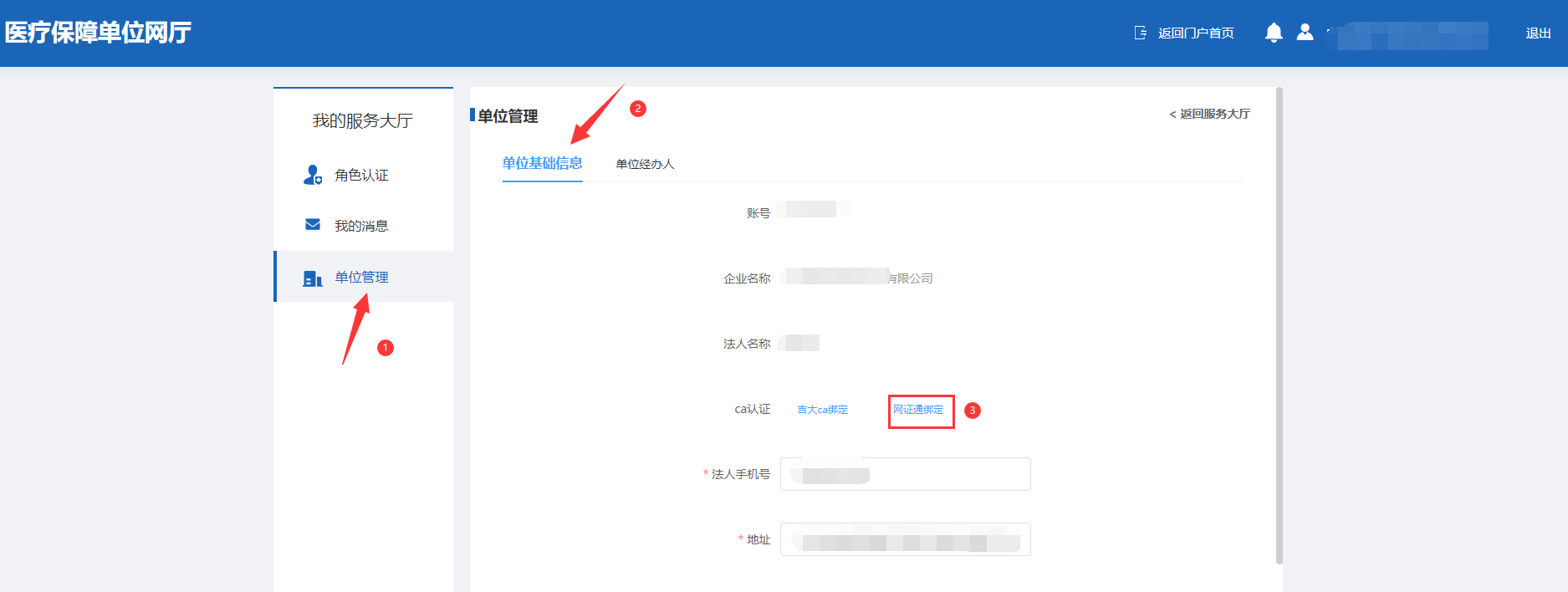Go to 返回门户首页 in header
This screenshot has height=592, width=1568.
(x=1196, y=33)
